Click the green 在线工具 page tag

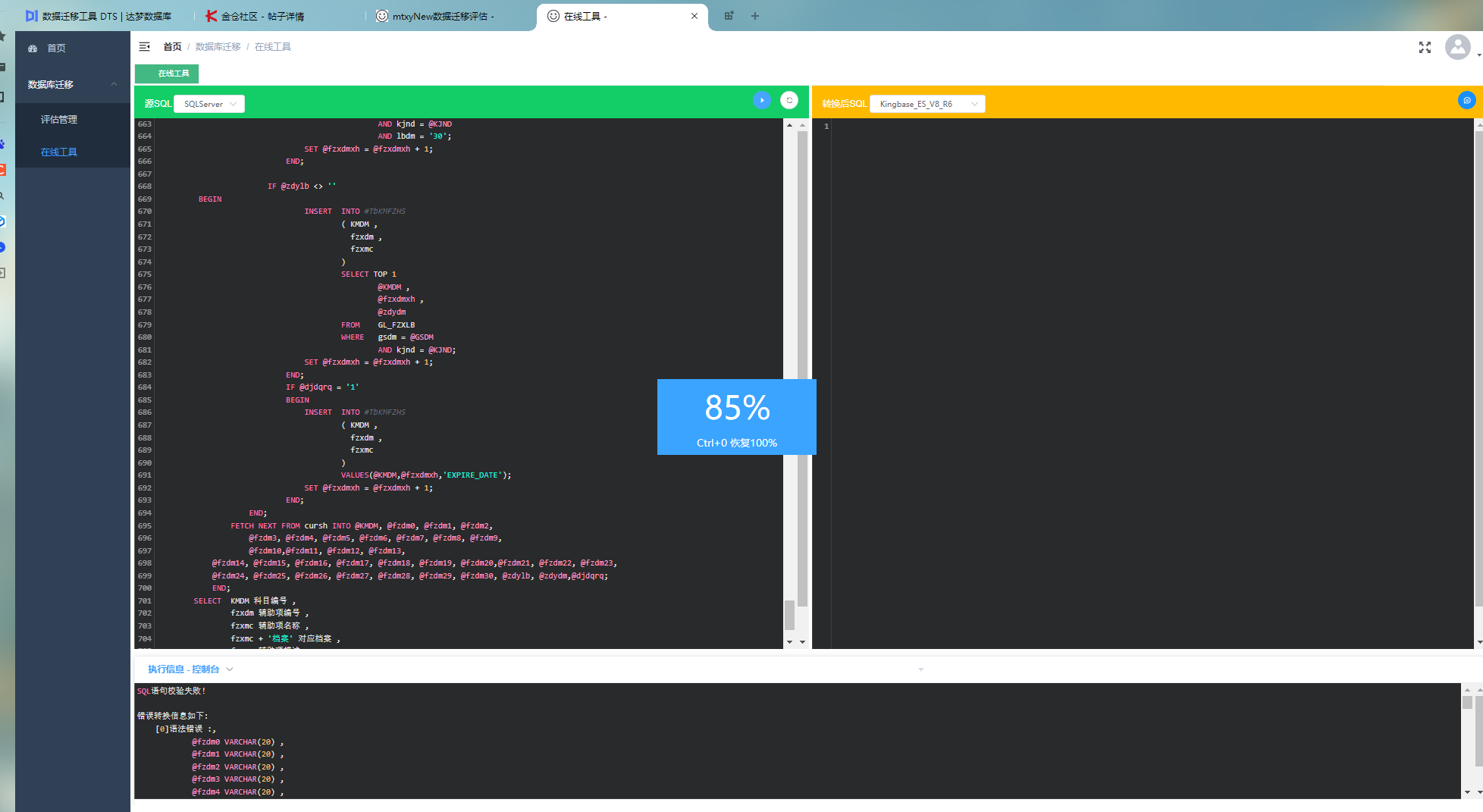click(x=173, y=74)
